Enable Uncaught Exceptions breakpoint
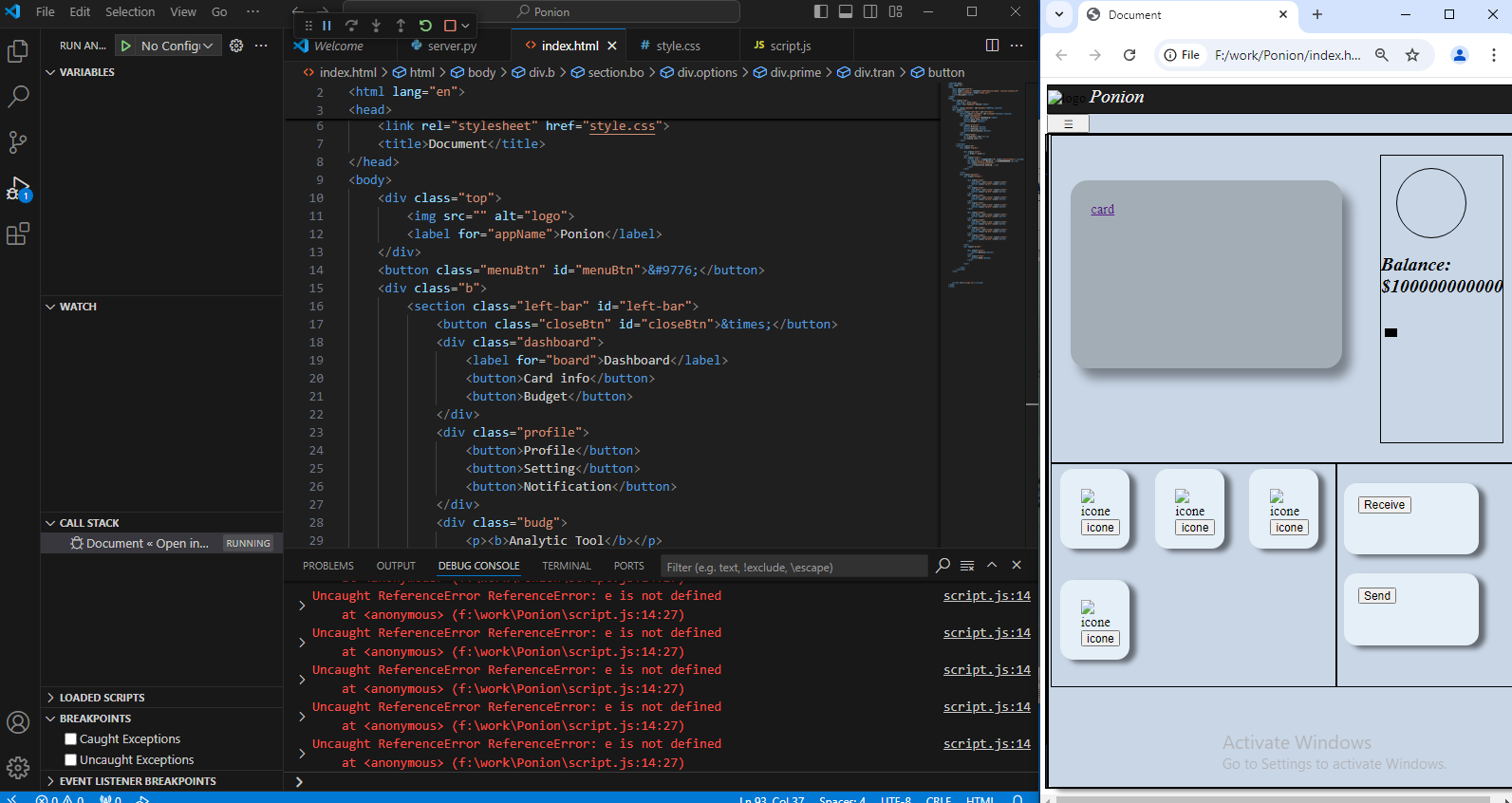Screen dimensions: 1512x803 (71, 760)
